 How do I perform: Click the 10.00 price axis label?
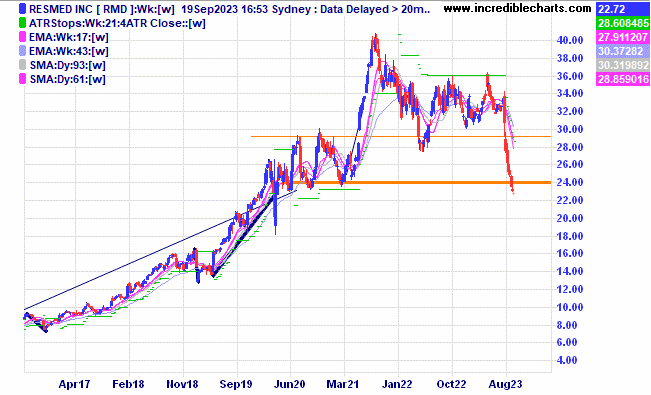point(570,307)
